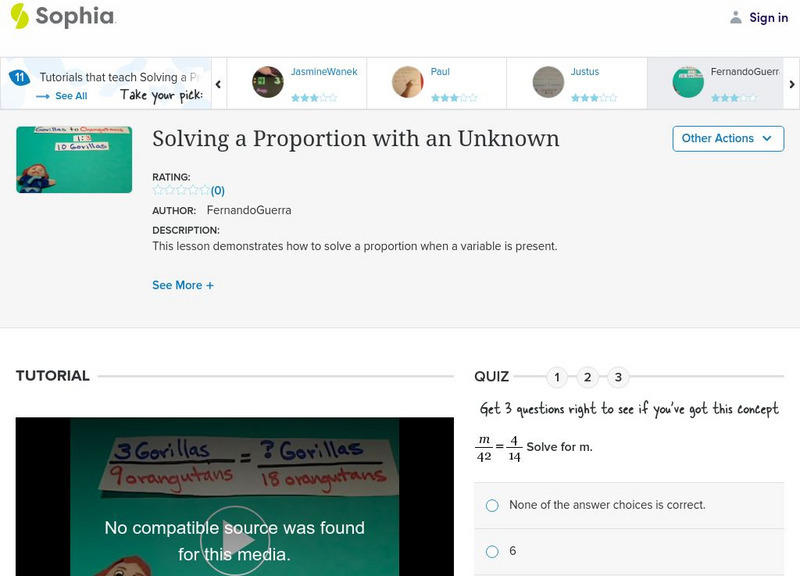The image size is (800, 576).
Task: Click the lesson description text
Action: (x=355, y=246)
